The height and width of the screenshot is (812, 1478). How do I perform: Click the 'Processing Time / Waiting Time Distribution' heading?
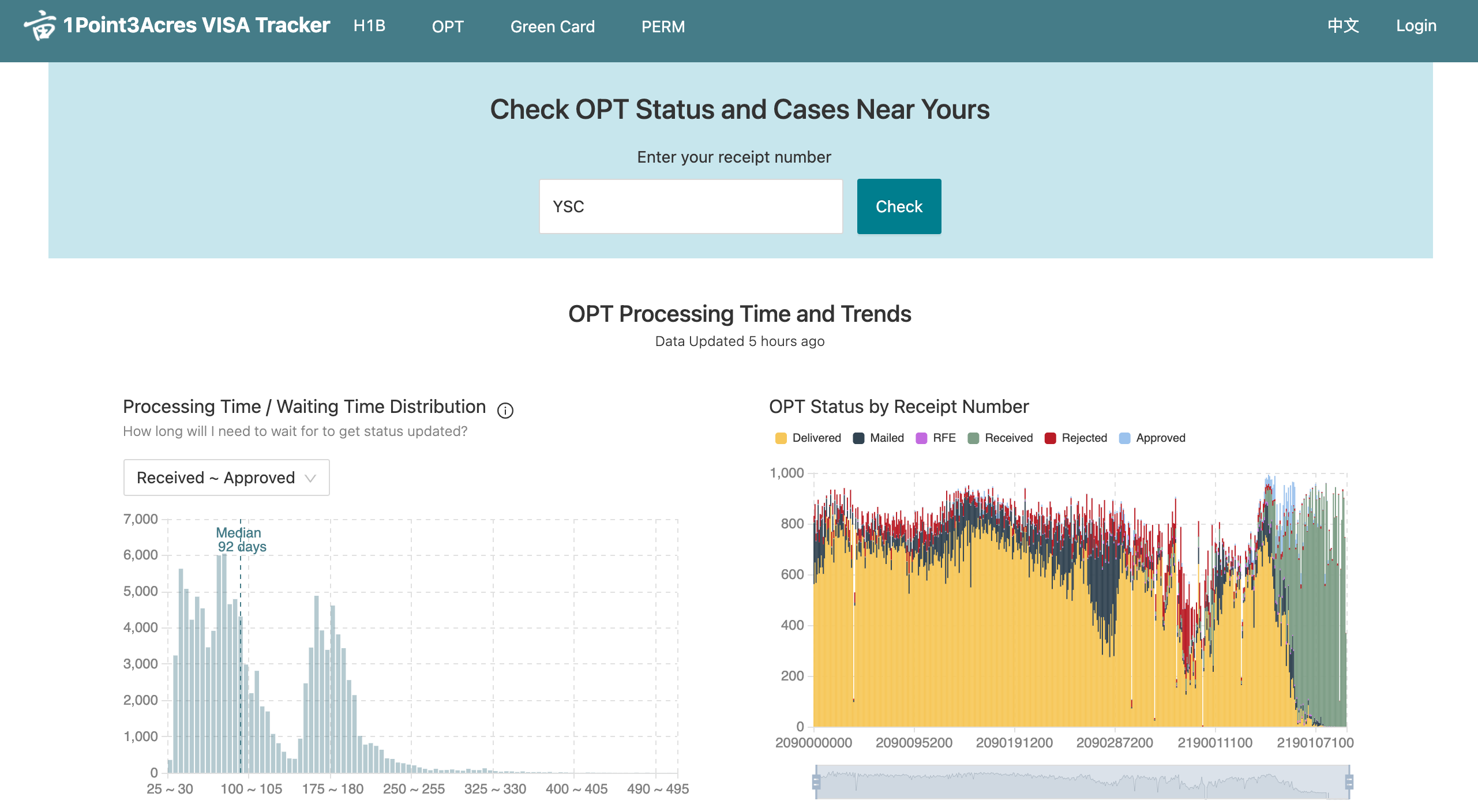304,407
